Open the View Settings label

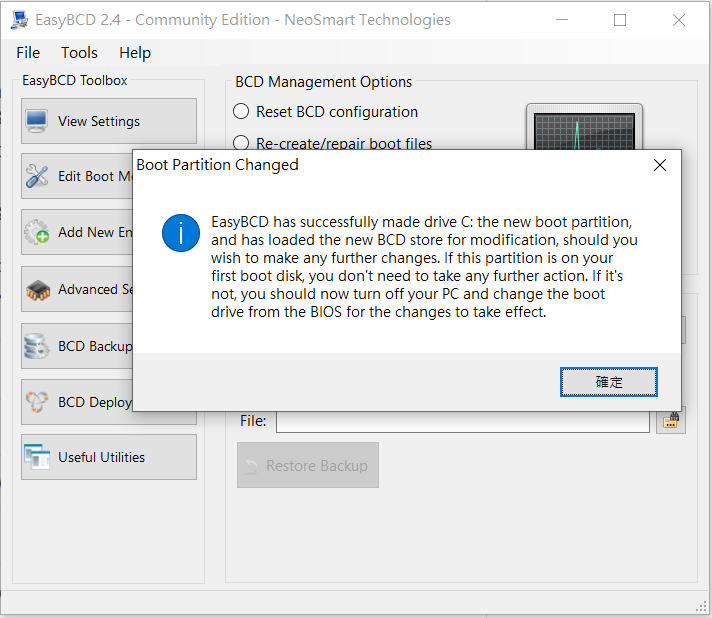point(99,121)
